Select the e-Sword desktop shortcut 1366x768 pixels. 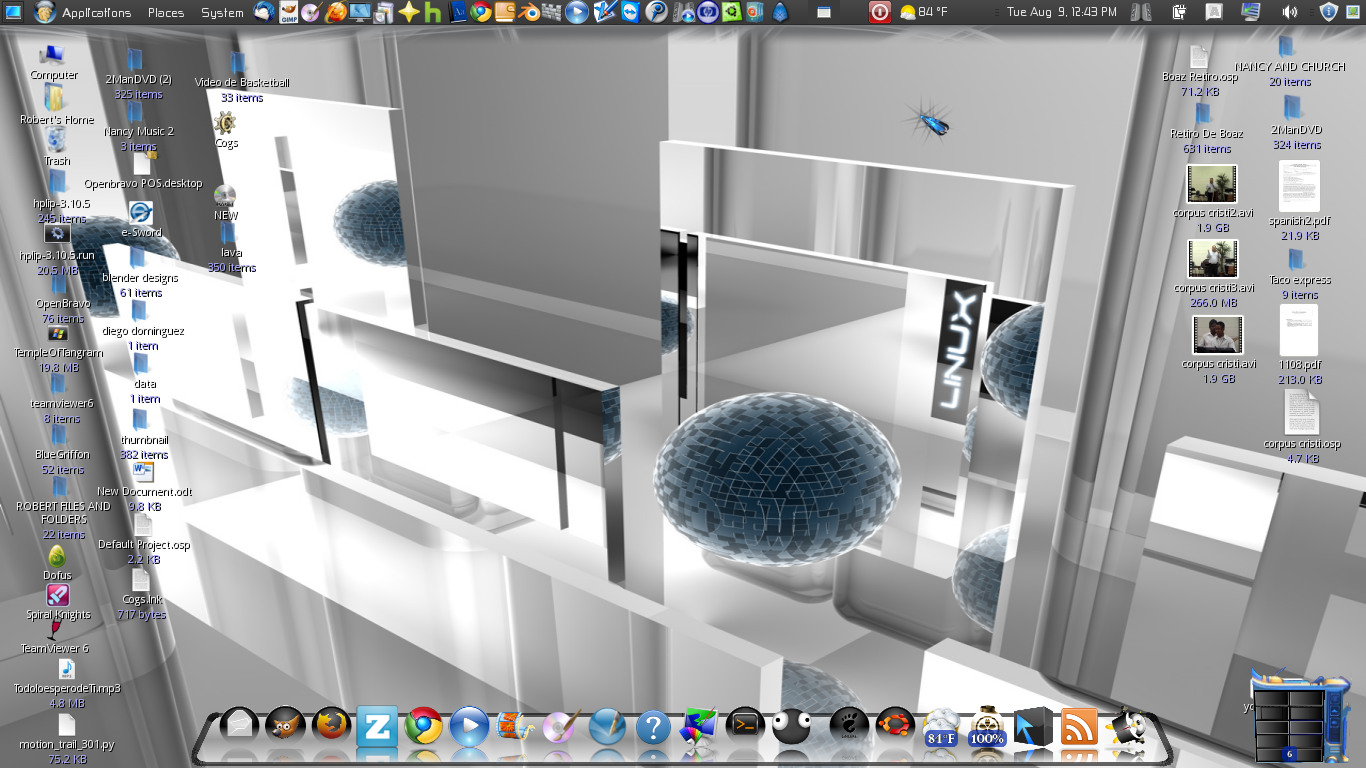141,219
